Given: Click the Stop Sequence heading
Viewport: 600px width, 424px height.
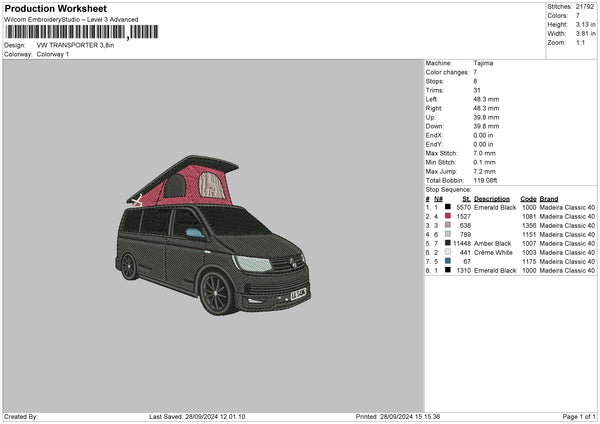Looking at the screenshot, I should pyautogui.click(x=447, y=188).
